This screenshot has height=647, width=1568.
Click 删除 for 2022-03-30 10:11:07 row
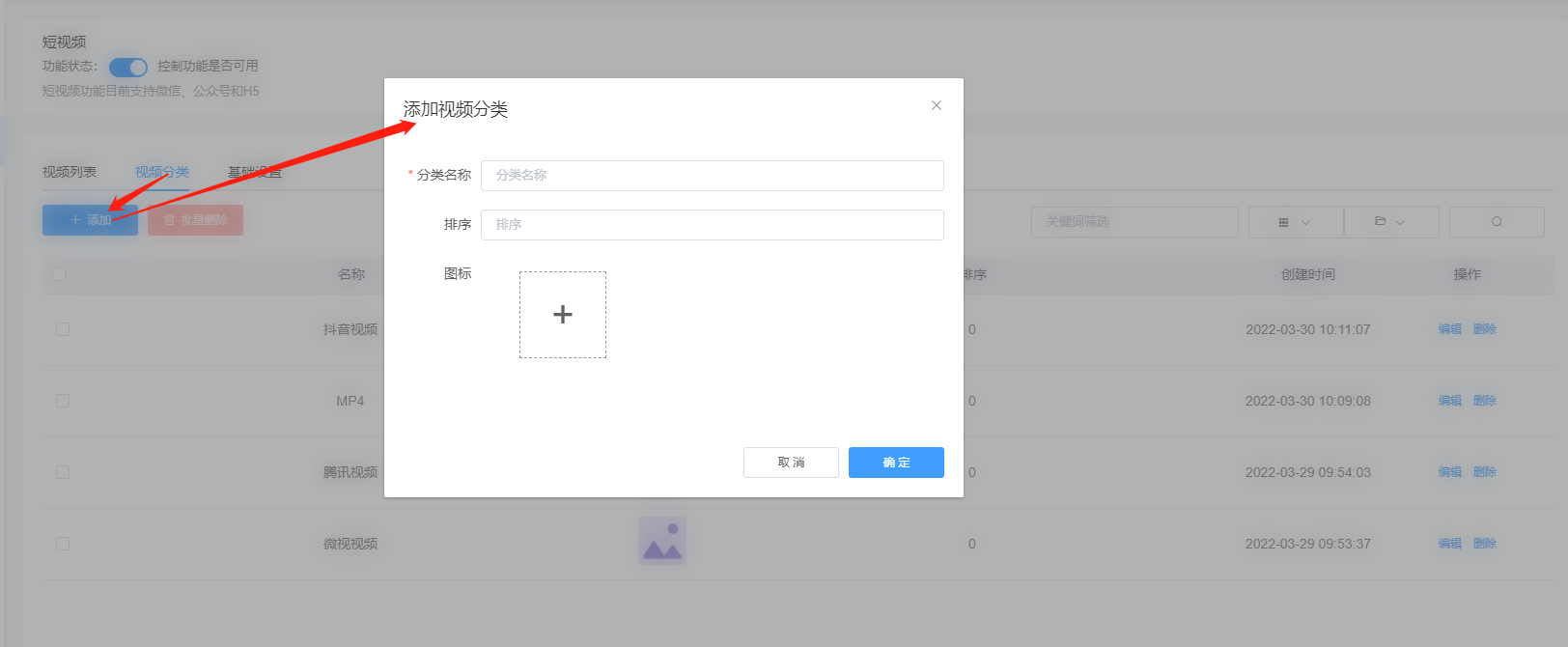click(1485, 329)
